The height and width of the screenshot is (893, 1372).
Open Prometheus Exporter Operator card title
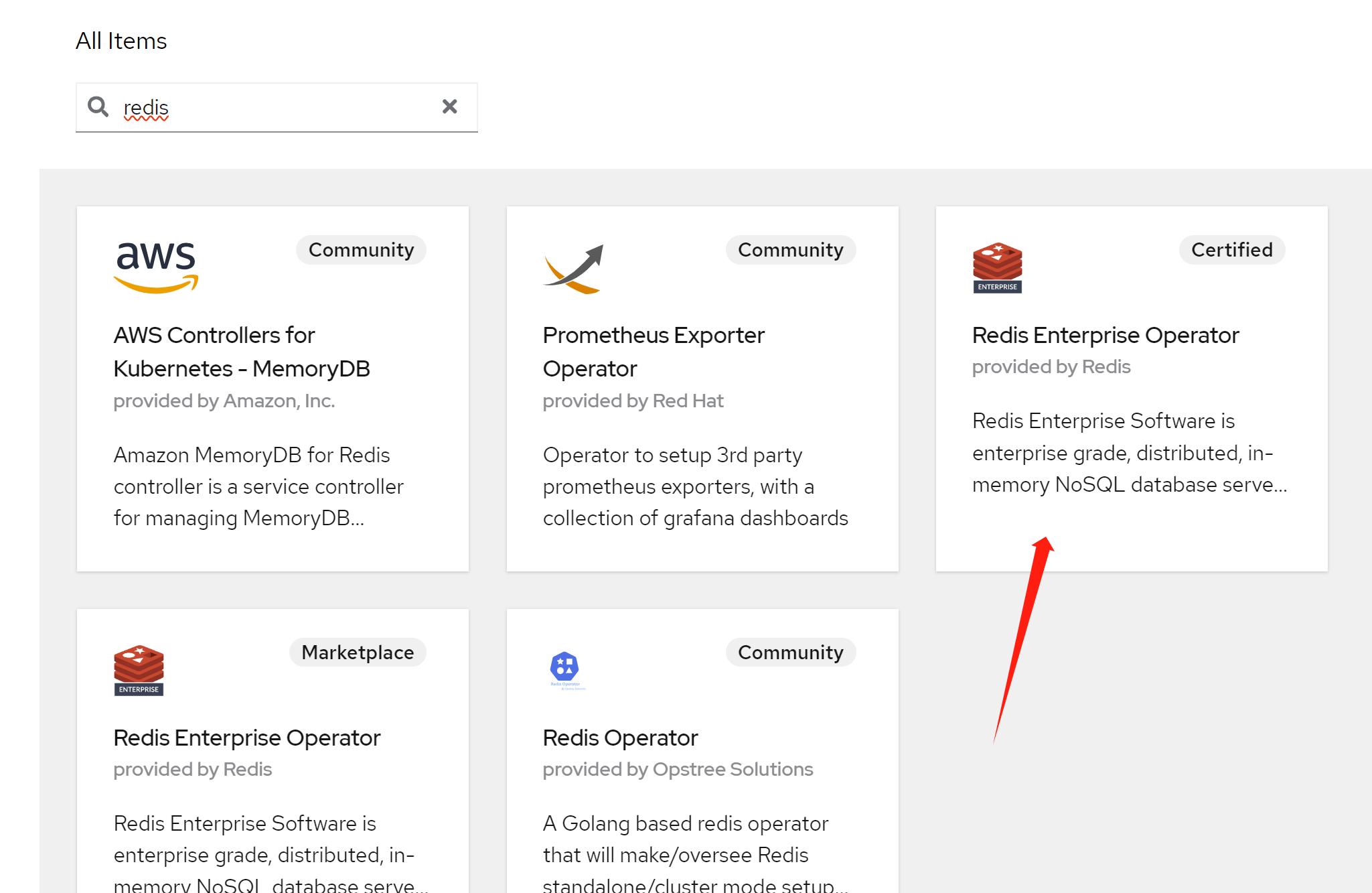[653, 352]
